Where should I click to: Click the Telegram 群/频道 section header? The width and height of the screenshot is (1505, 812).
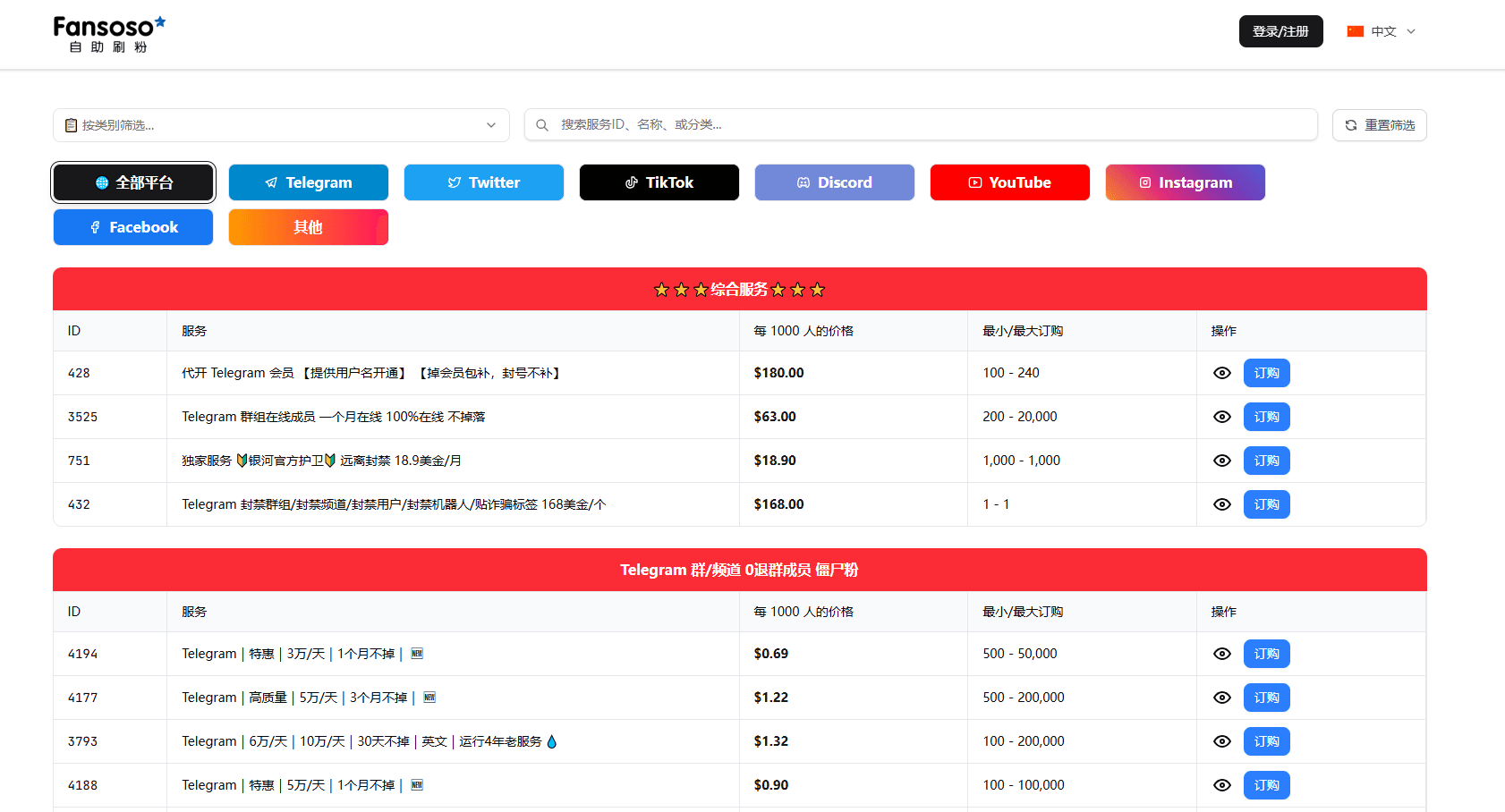pos(740,570)
